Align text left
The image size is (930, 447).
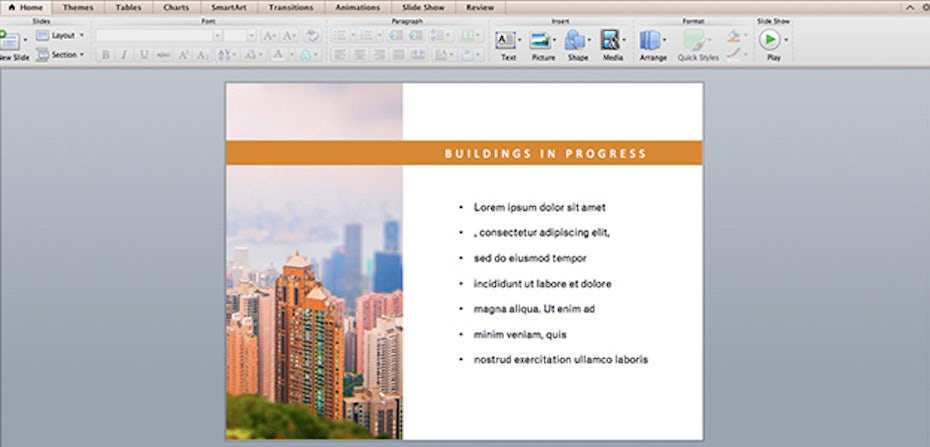pyautogui.click(x=340, y=55)
